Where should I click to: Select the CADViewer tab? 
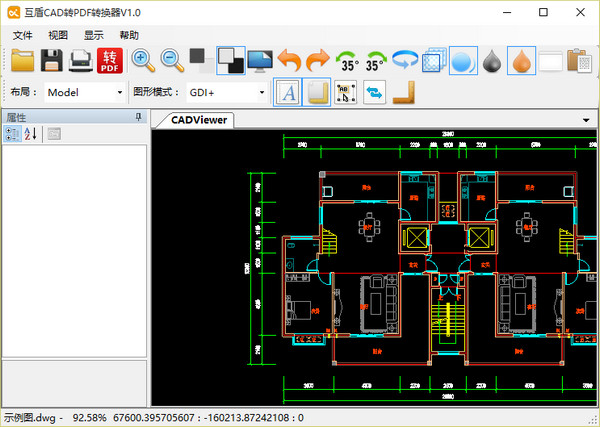click(194, 120)
